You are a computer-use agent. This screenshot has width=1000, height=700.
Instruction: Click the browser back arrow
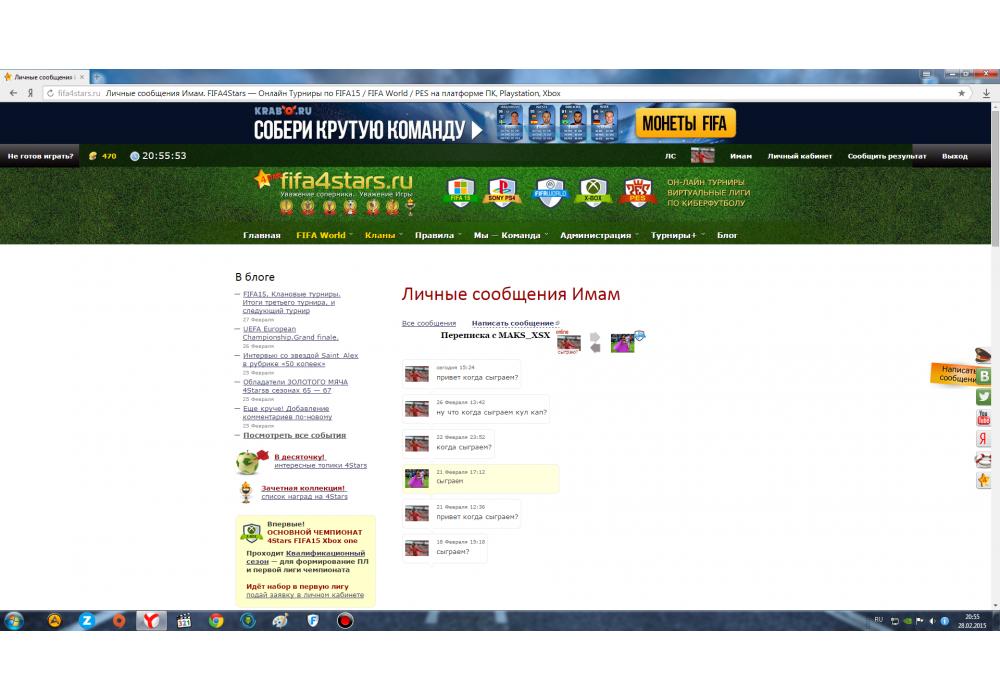(x=13, y=93)
